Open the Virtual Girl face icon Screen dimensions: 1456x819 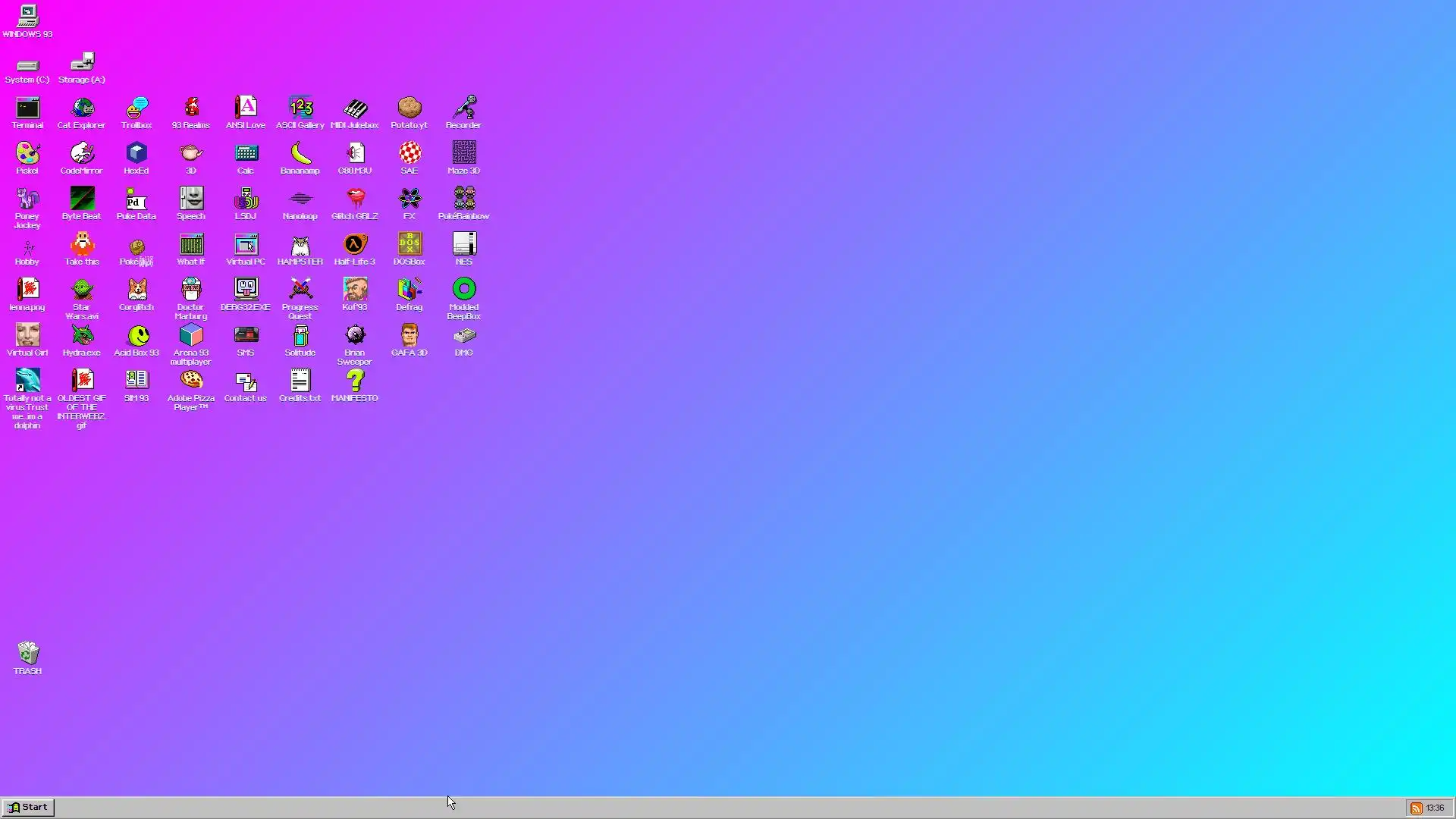(x=27, y=336)
